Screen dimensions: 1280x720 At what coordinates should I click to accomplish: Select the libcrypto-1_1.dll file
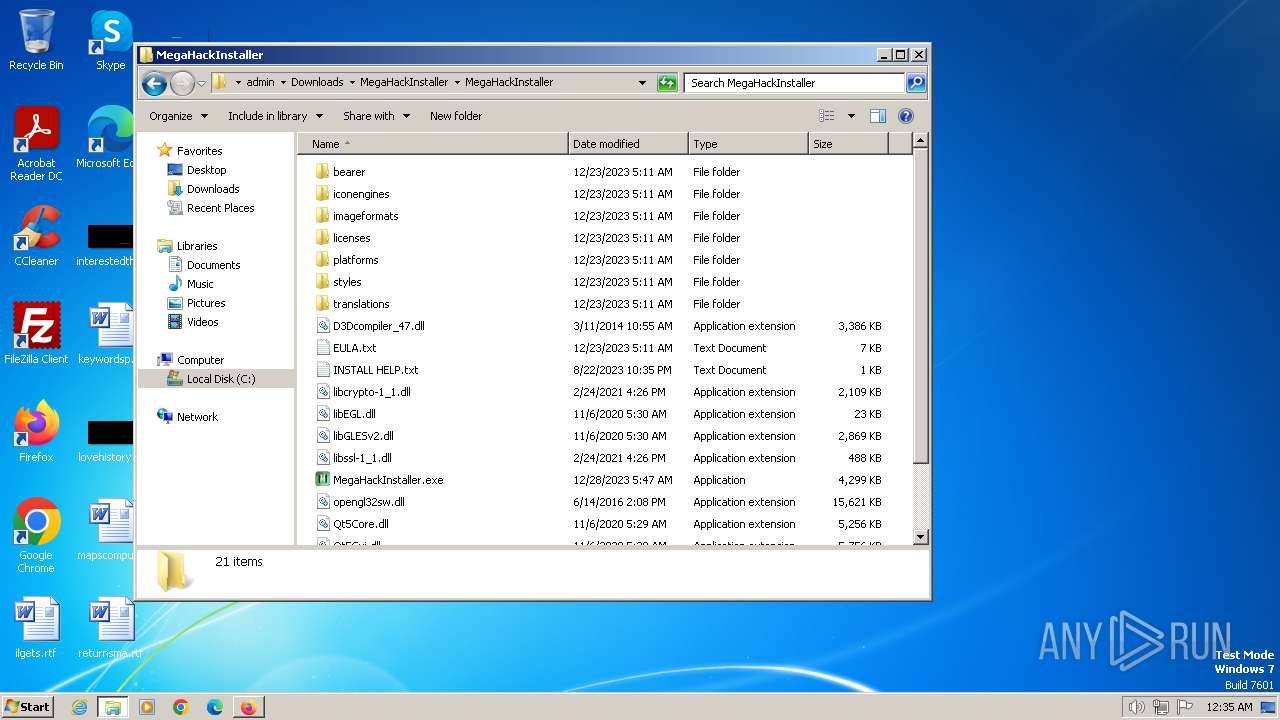[371, 392]
